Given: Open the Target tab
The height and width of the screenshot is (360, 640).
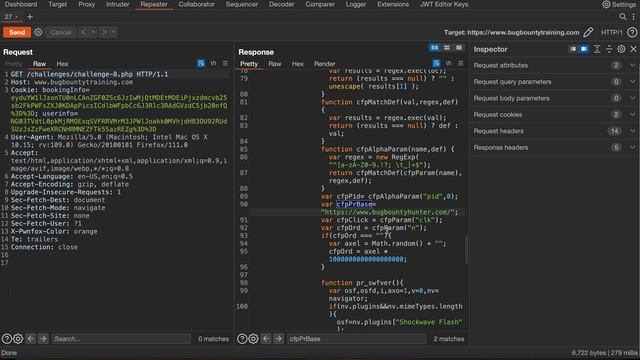Looking at the screenshot, I should pyautogui.click(x=58, y=4).
